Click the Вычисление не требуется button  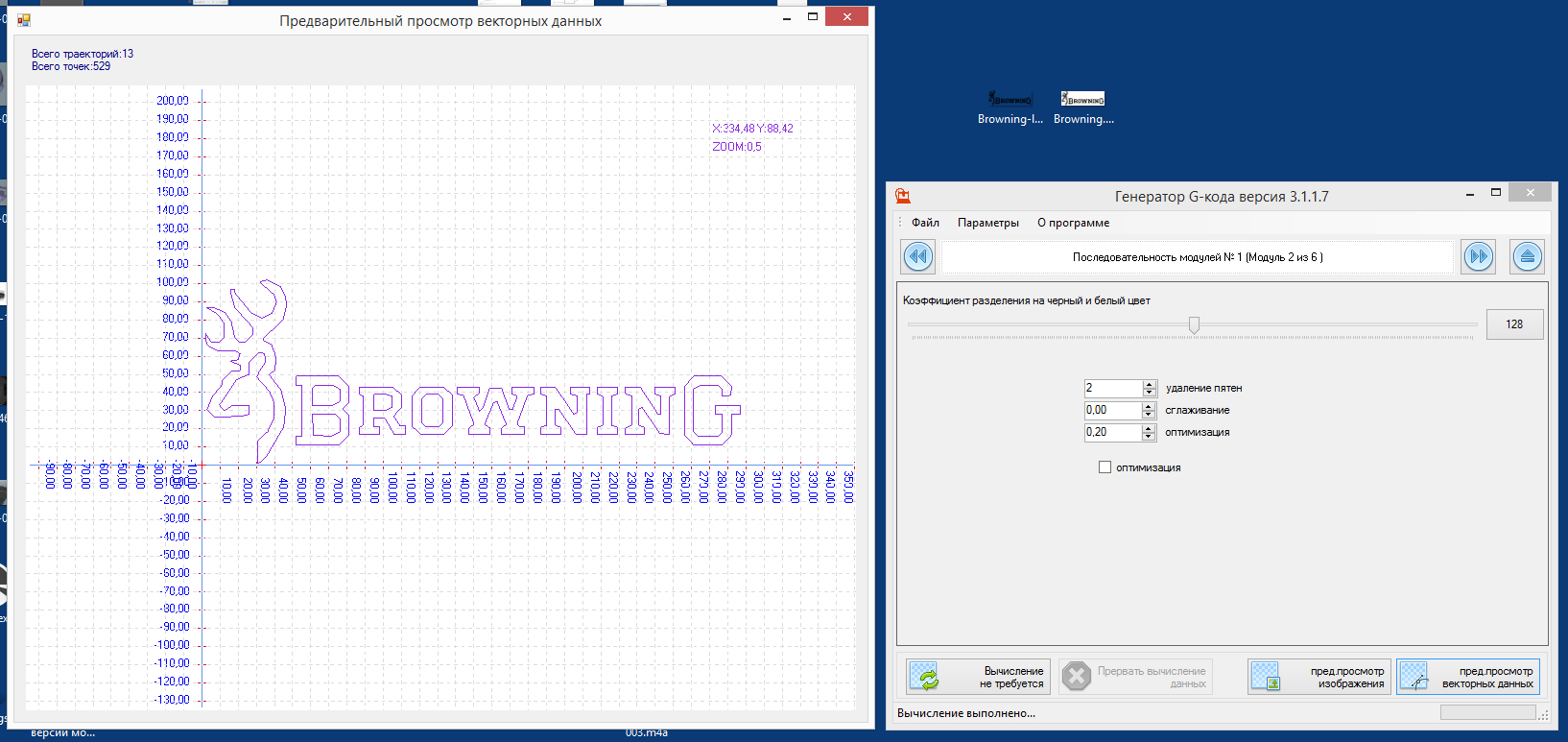coord(978,677)
